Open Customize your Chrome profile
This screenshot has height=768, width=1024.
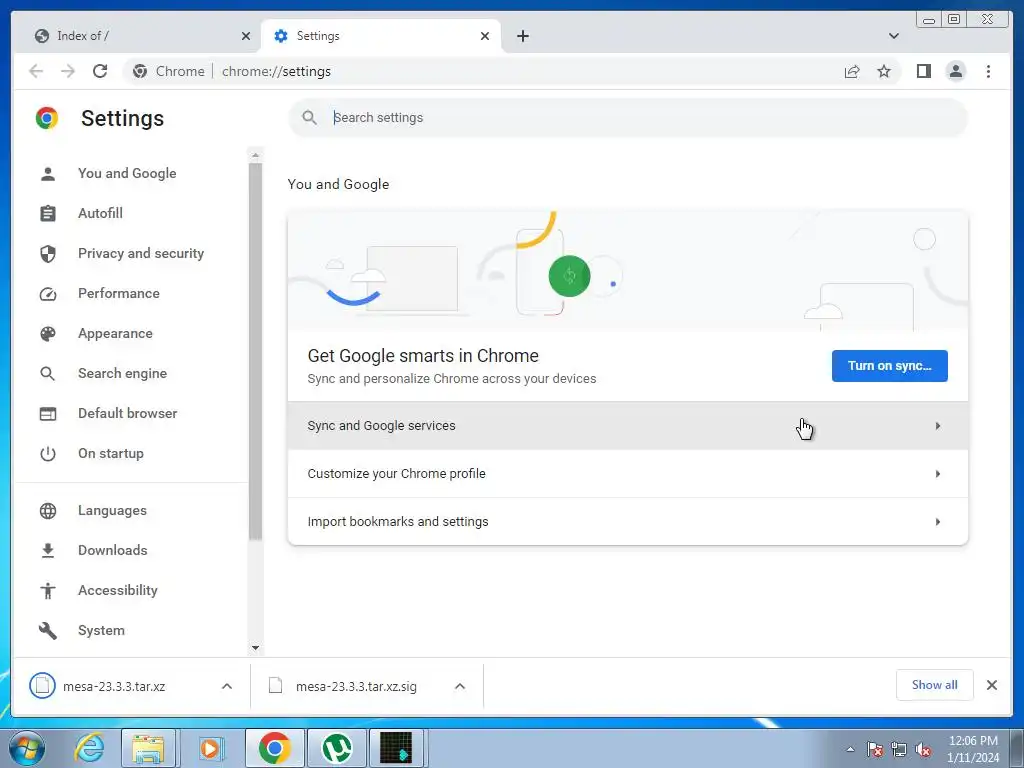tap(628, 473)
